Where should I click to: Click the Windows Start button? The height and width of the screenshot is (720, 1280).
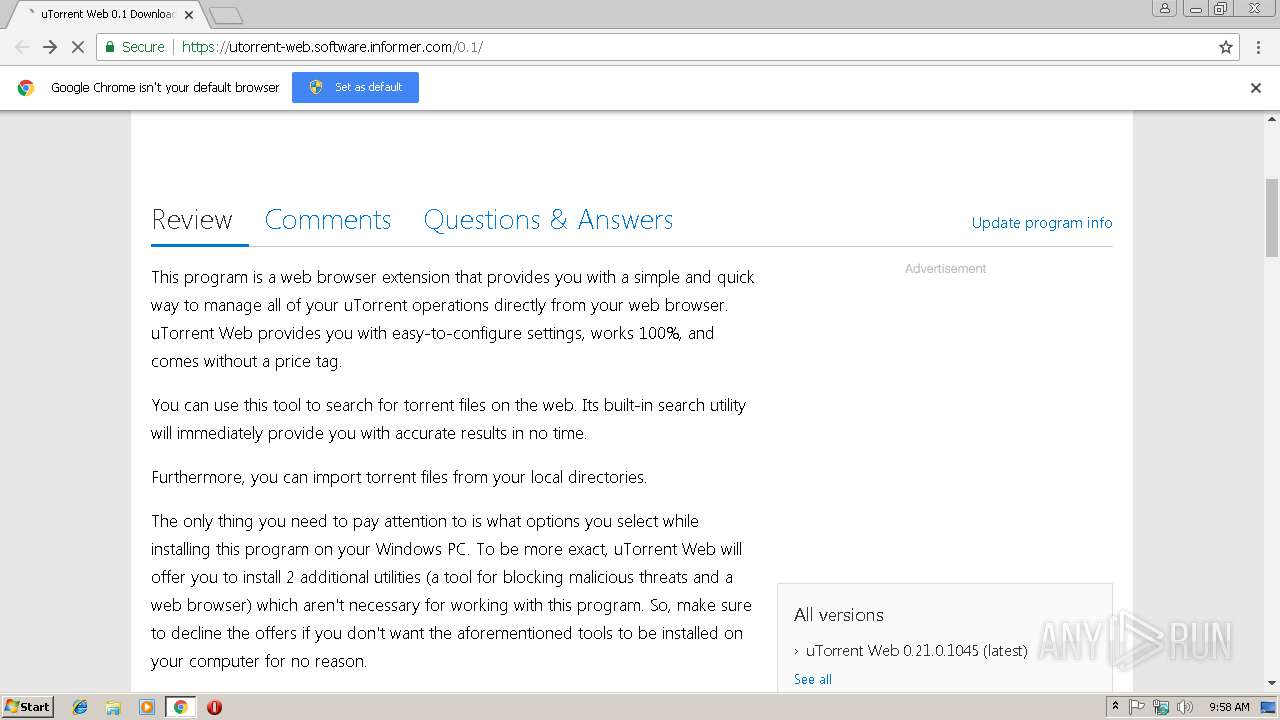[x=27, y=706]
